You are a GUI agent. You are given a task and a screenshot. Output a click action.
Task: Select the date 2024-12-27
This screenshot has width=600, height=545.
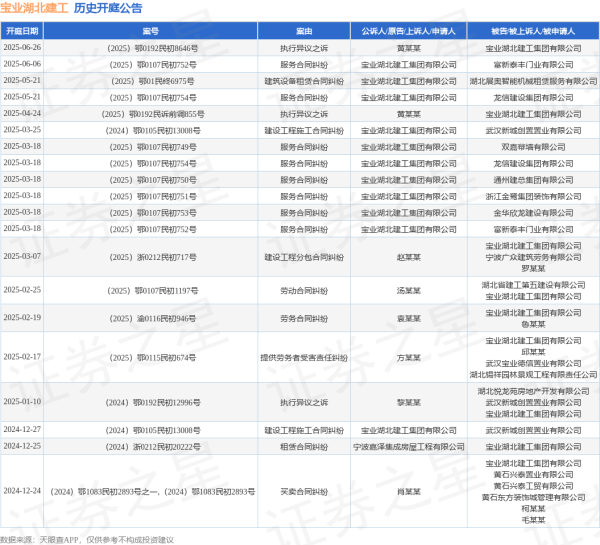click(22, 430)
